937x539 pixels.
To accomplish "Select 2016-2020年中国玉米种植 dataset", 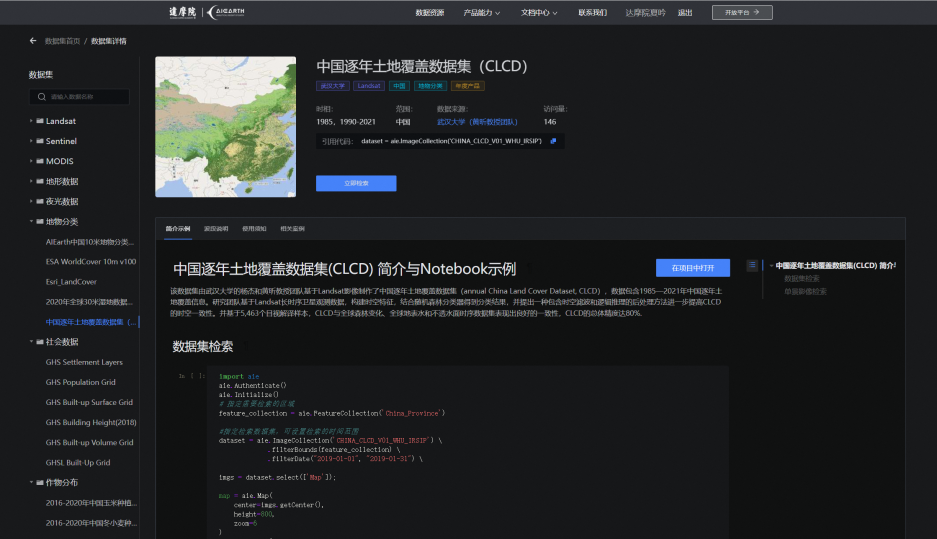I will (x=91, y=503).
